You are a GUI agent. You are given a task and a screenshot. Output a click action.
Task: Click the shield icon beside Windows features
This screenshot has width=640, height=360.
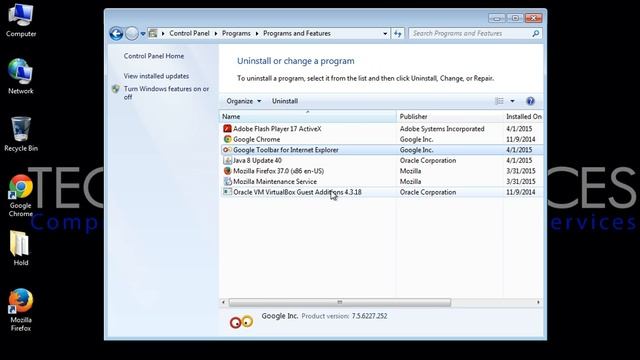point(116,89)
